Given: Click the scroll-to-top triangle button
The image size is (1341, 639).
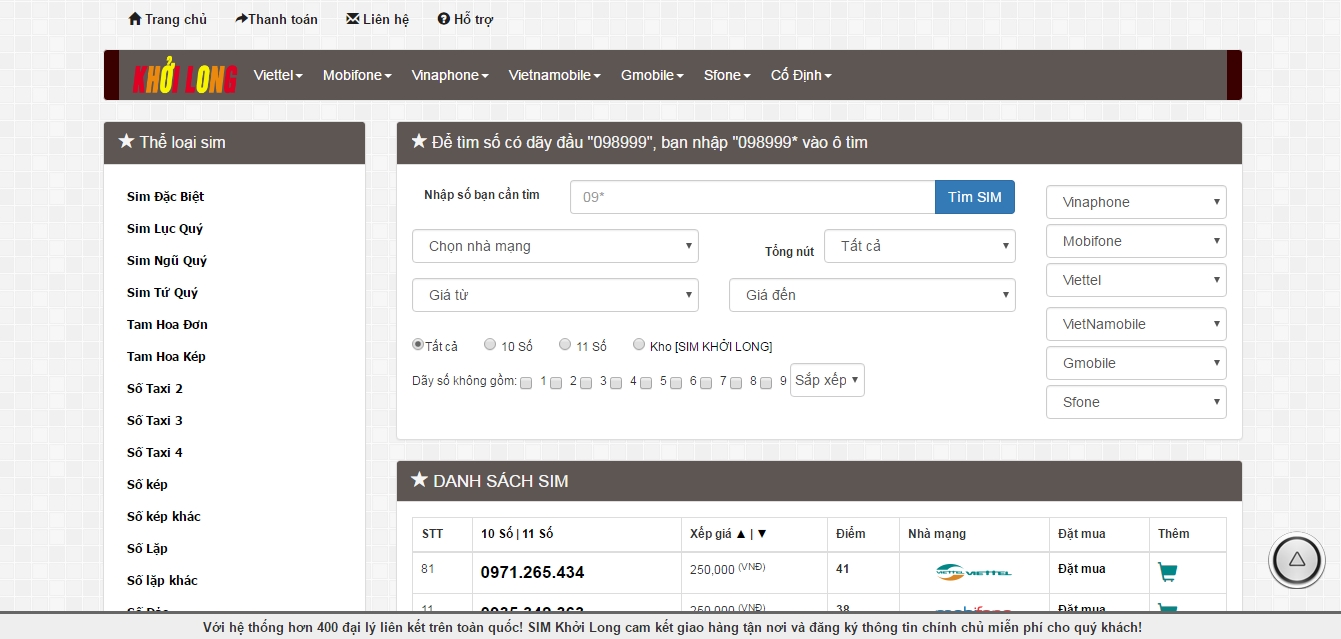Looking at the screenshot, I should click(x=1296, y=560).
